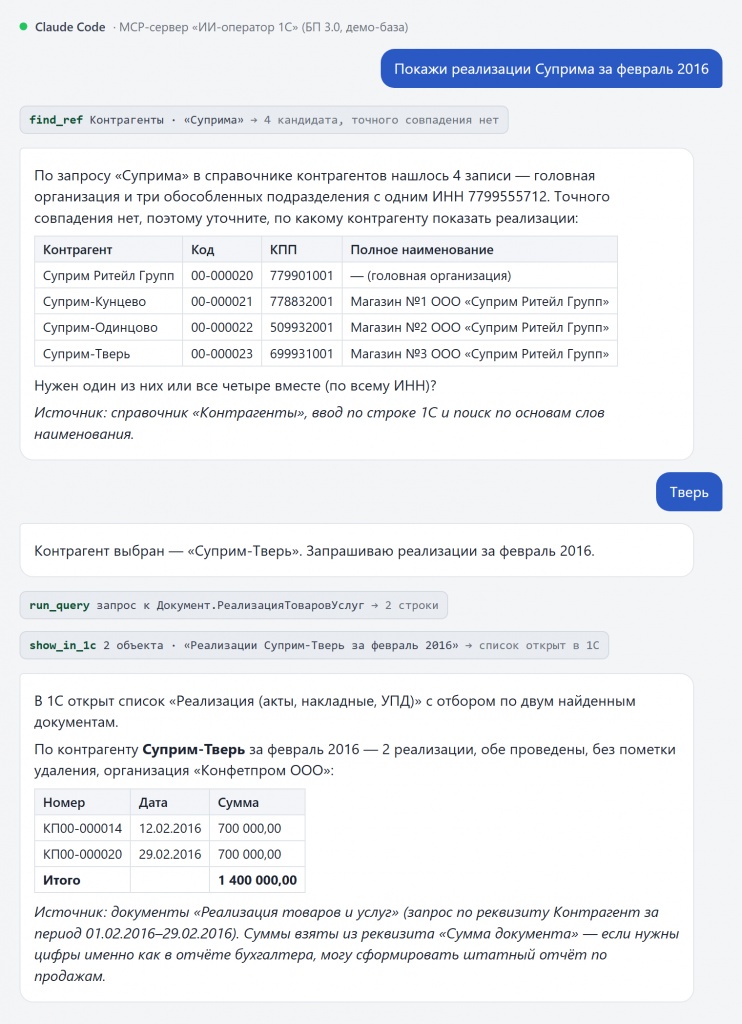This screenshot has height=1024, width=742.
Task: Click the "КПП" column header
Action: [302, 249]
